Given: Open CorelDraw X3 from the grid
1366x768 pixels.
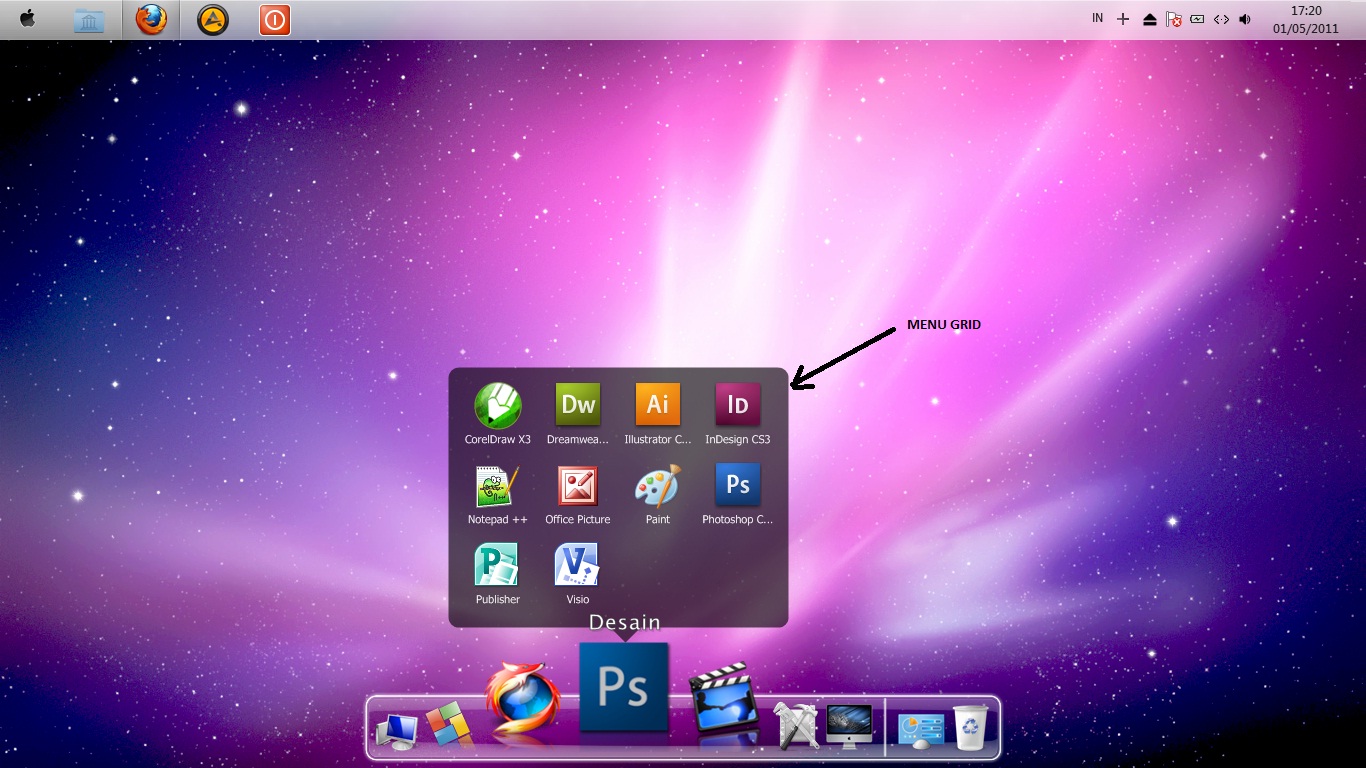Looking at the screenshot, I should point(498,415).
